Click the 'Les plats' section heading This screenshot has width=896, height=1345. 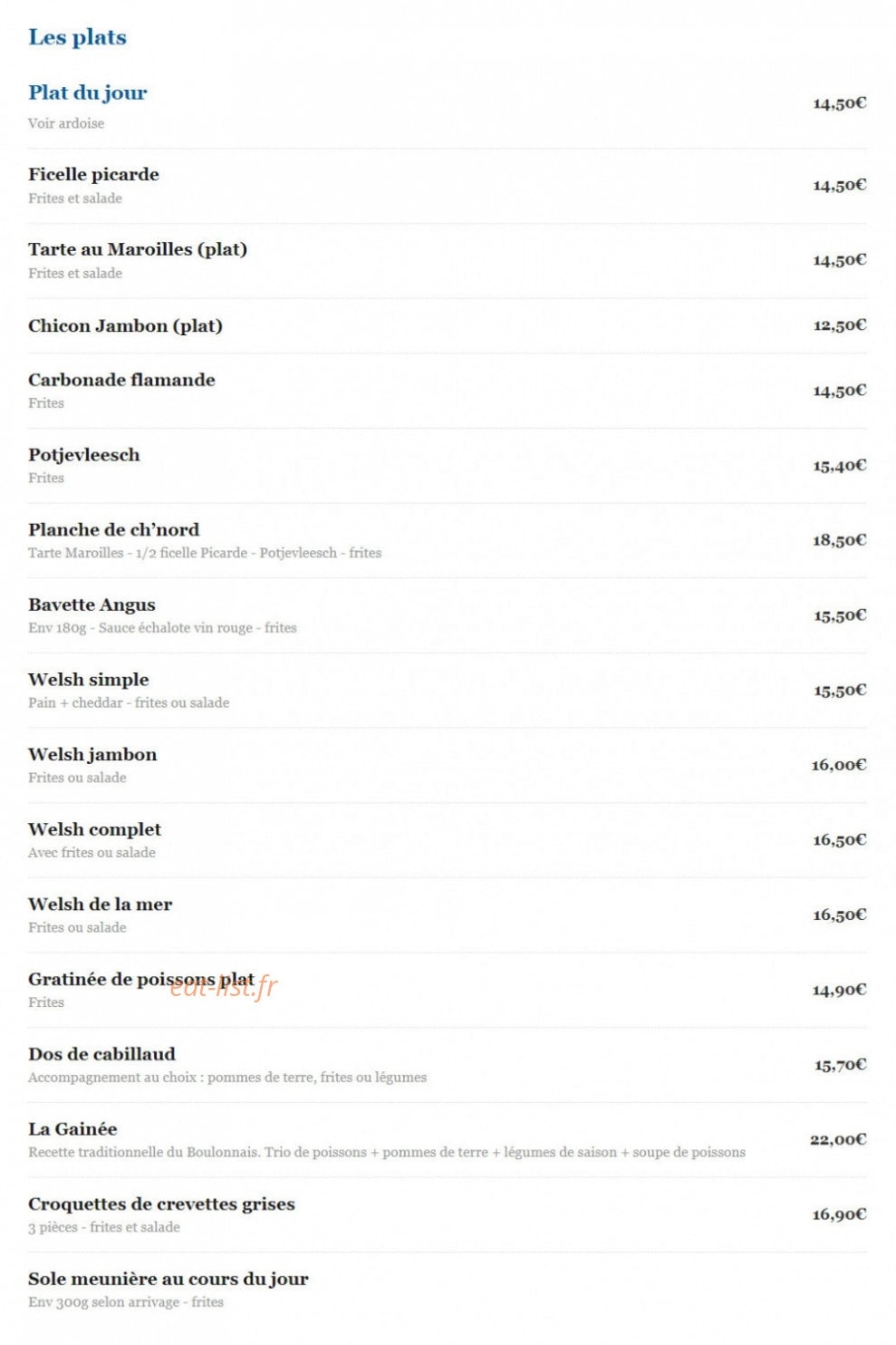click(x=77, y=37)
